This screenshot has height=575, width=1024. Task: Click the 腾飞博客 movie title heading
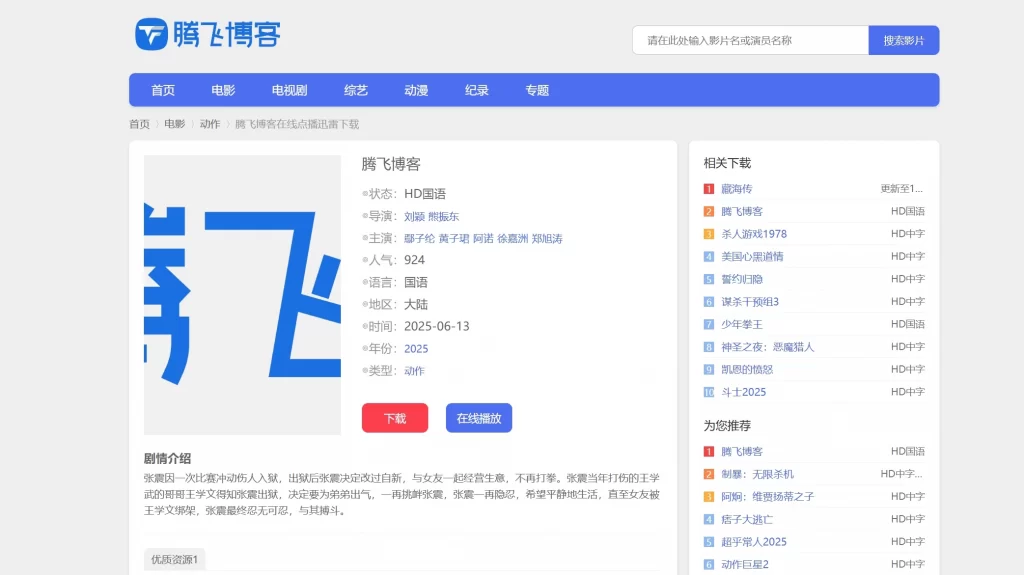pyautogui.click(x=391, y=164)
